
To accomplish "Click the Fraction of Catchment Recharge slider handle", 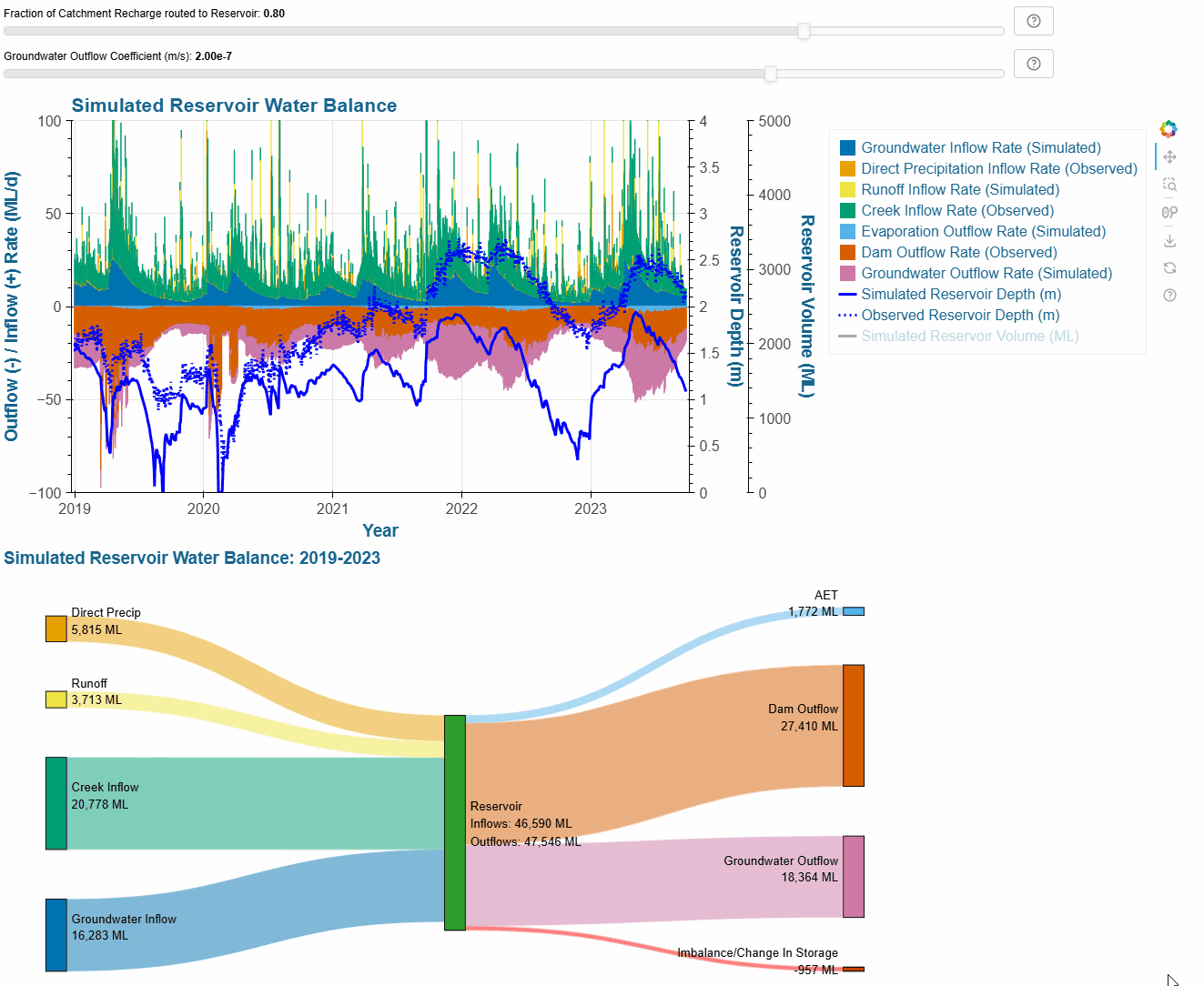I will coord(804,31).
